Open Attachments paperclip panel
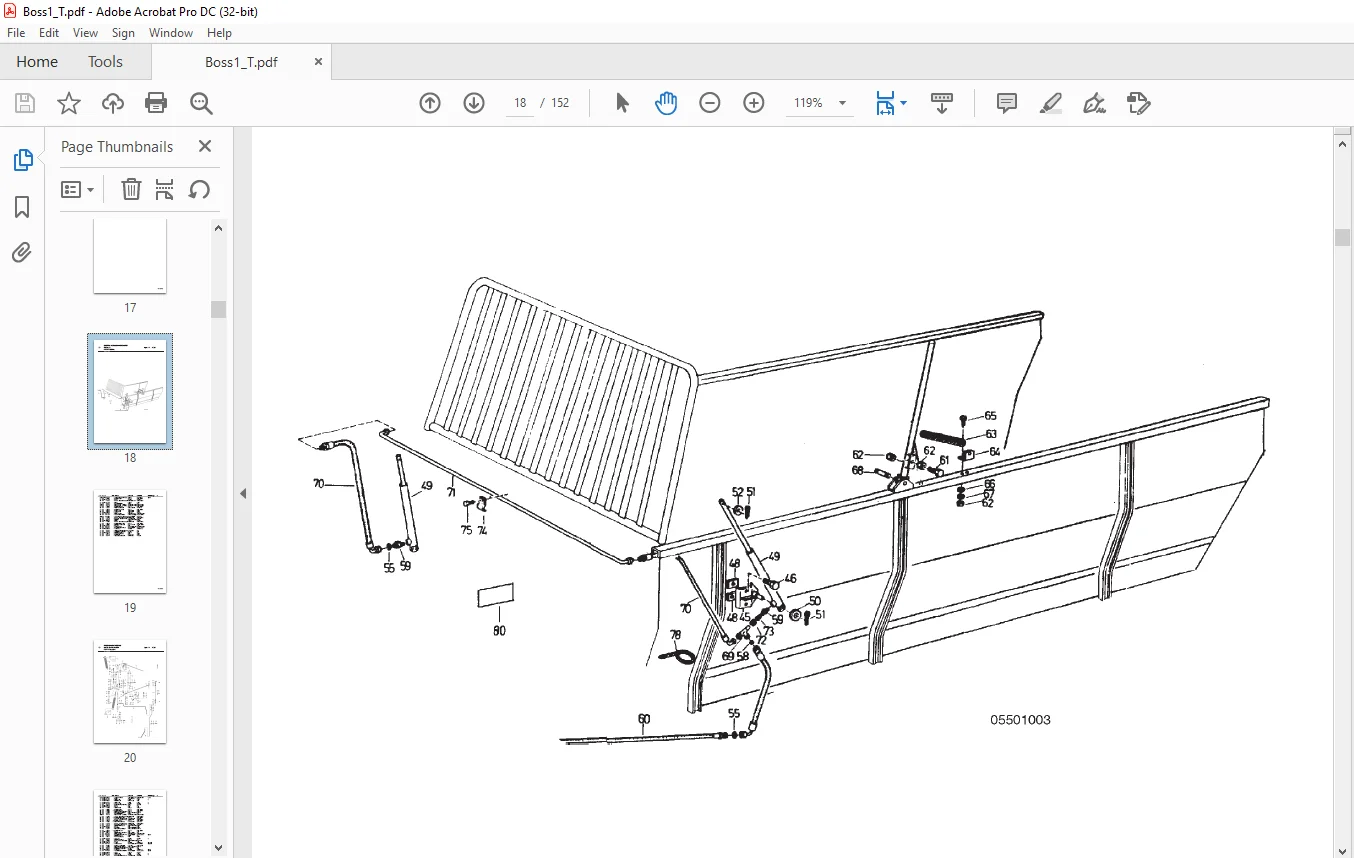1354x858 pixels. pyautogui.click(x=22, y=252)
